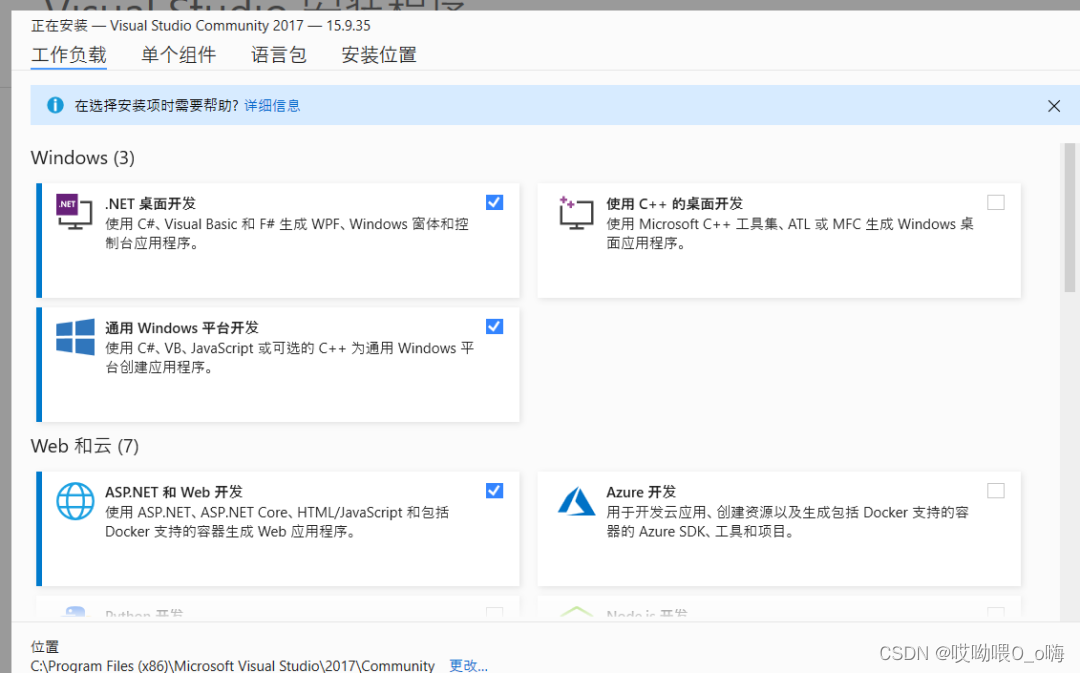This screenshot has width=1080, height=673.
Task: Click the vertical scrollbar of the workload list
Action: (1069, 218)
